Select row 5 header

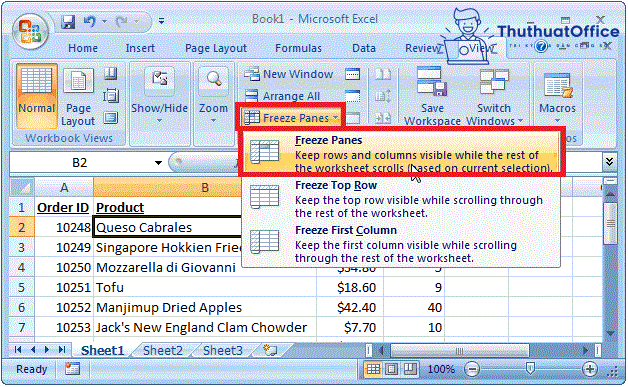click(x=22, y=287)
